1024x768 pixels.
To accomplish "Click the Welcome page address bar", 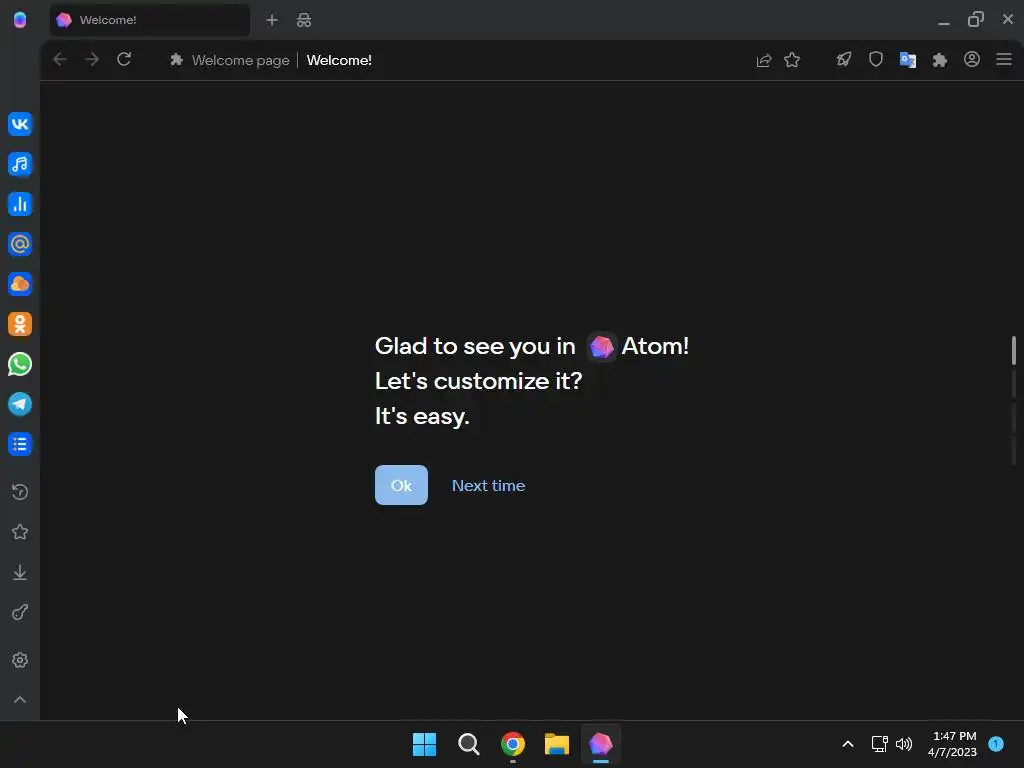I will (453, 60).
